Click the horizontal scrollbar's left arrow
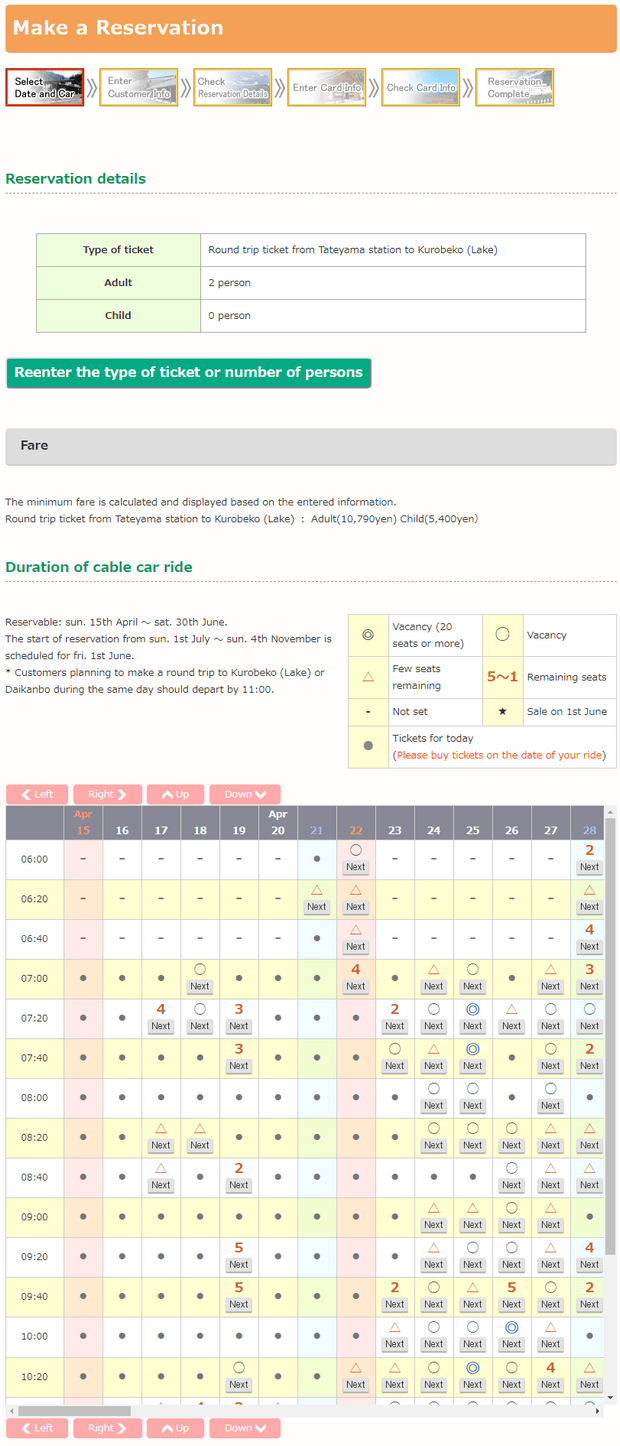The image size is (620, 1446). click(x=11, y=1412)
